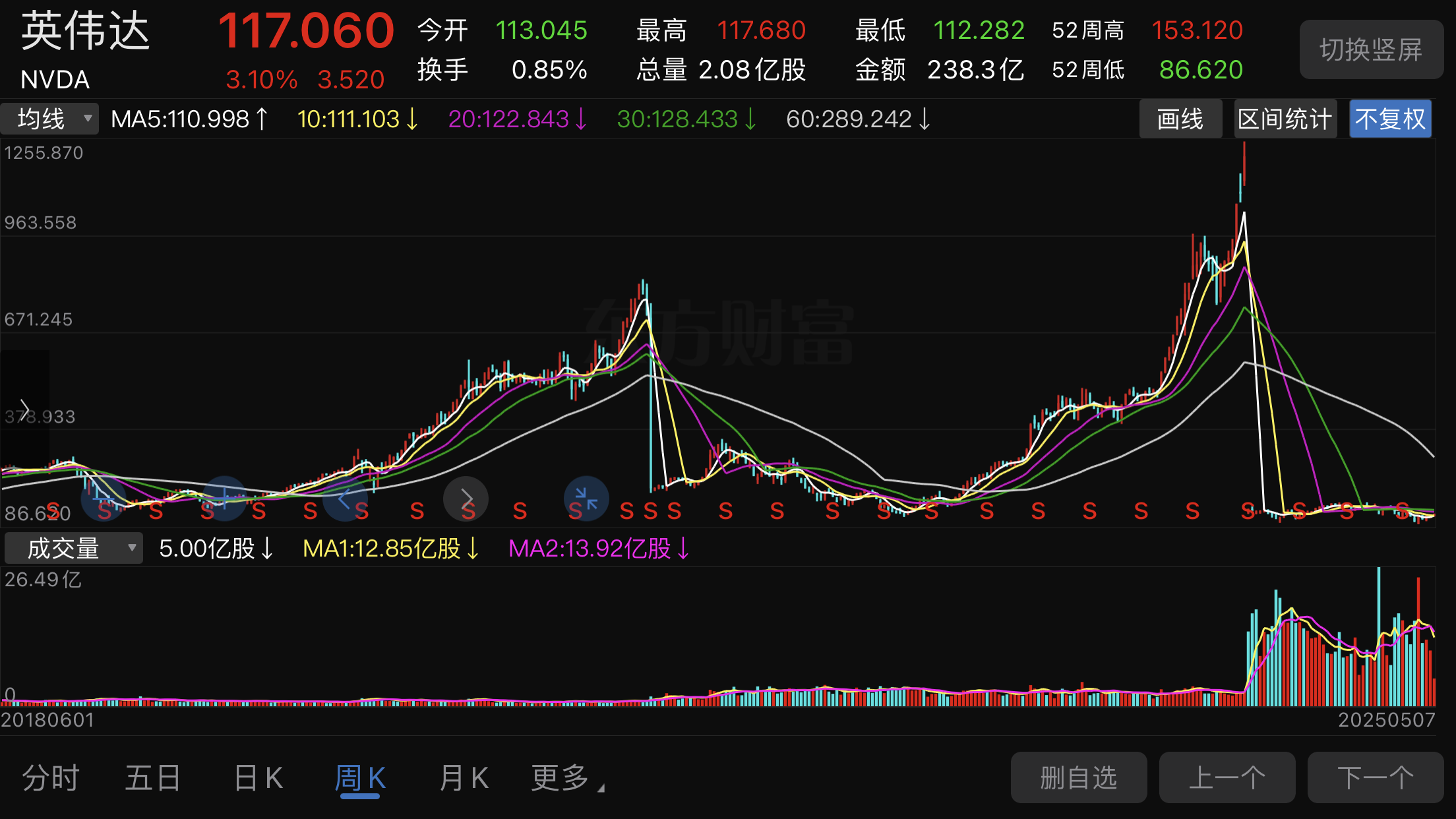
Task: Tap the start date label 20180601
Action: click(47, 720)
